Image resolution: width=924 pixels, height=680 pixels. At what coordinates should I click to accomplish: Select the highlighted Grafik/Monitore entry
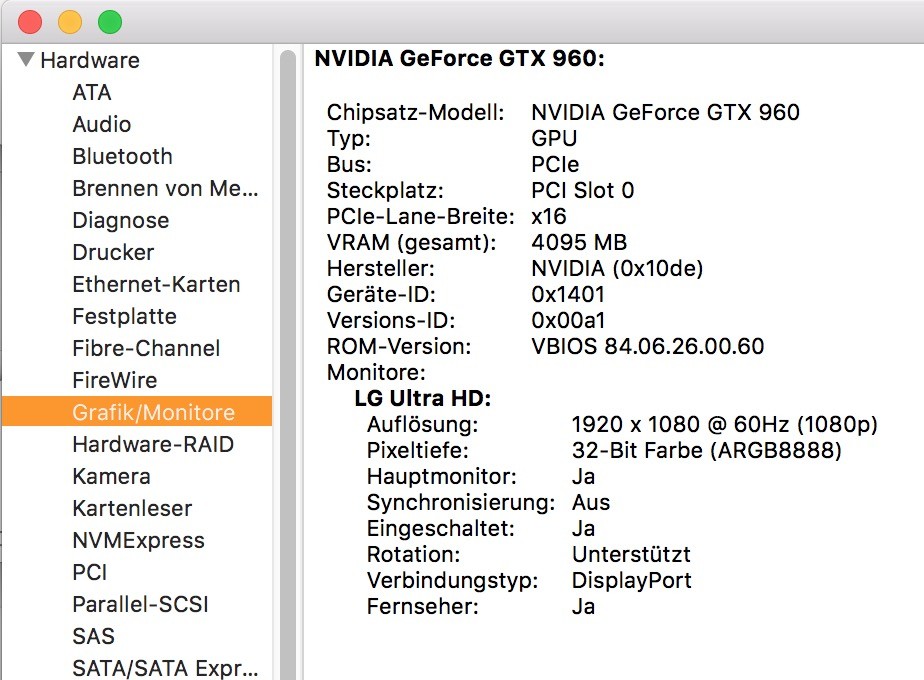coord(153,412)
